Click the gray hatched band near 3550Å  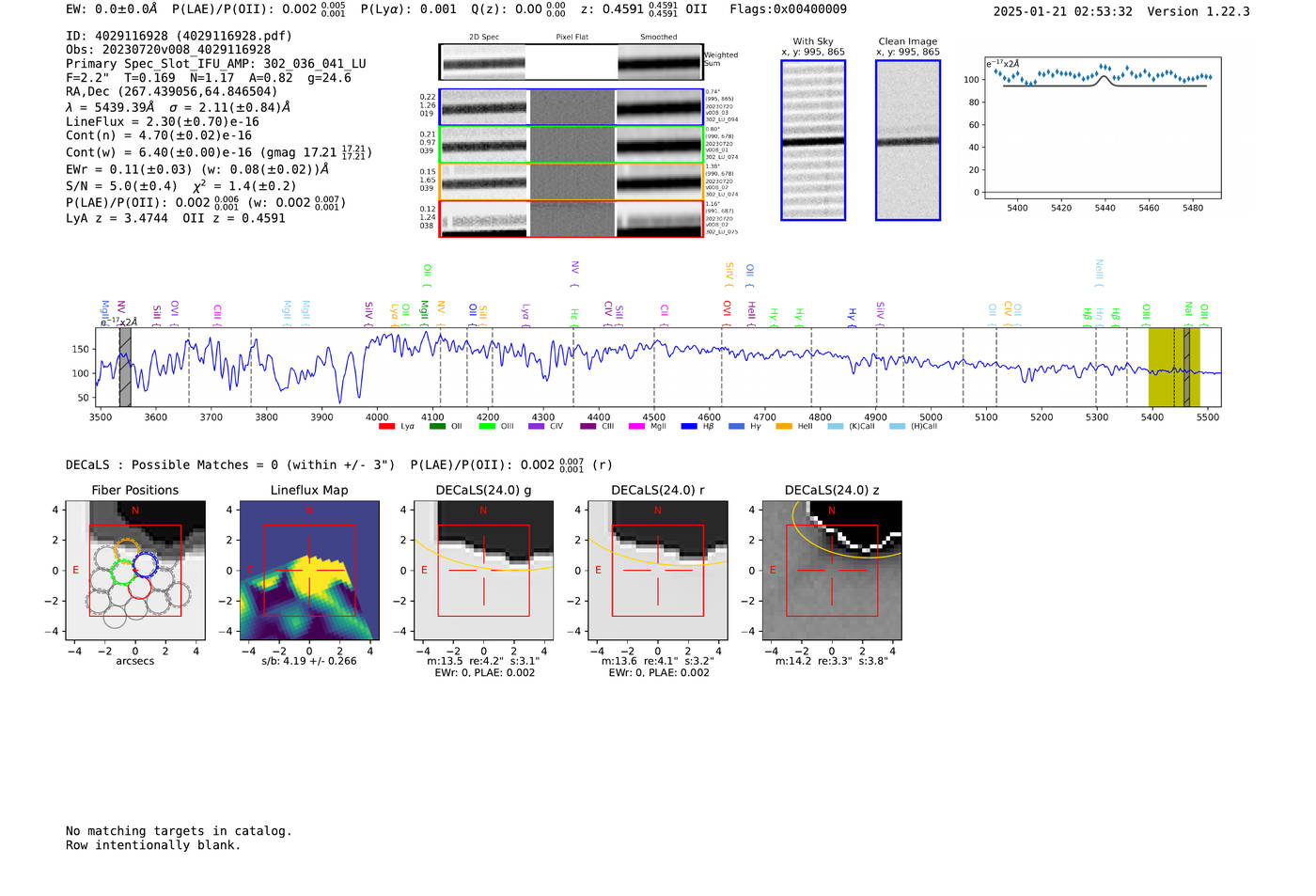[125, 368]
